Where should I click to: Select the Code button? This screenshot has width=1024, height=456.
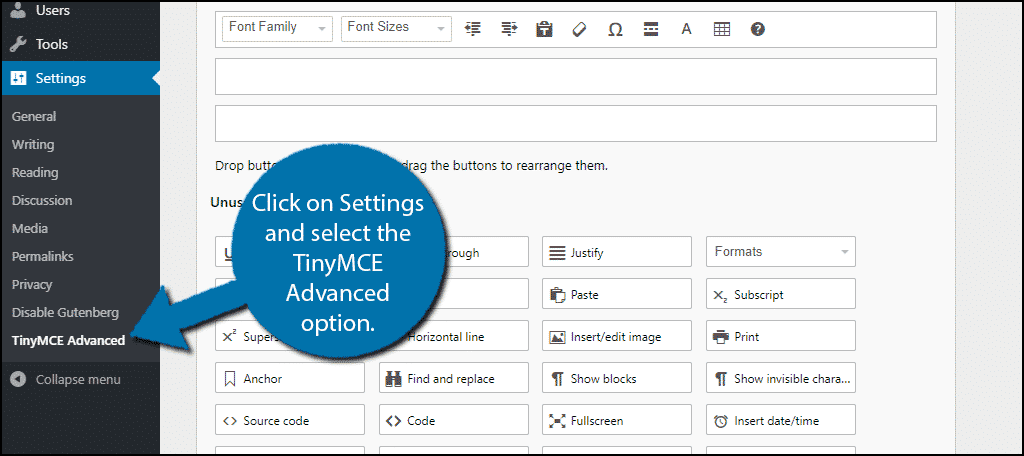[x=453, y=420]
